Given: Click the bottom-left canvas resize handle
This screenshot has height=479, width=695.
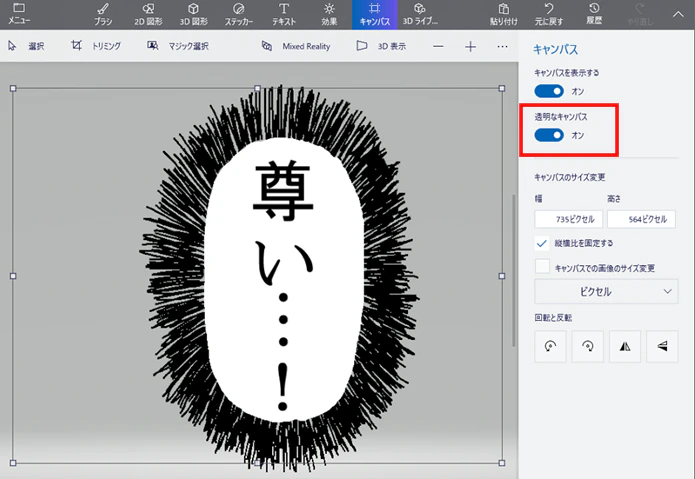Looking at the screenshot, I should [x=13, y=463].
